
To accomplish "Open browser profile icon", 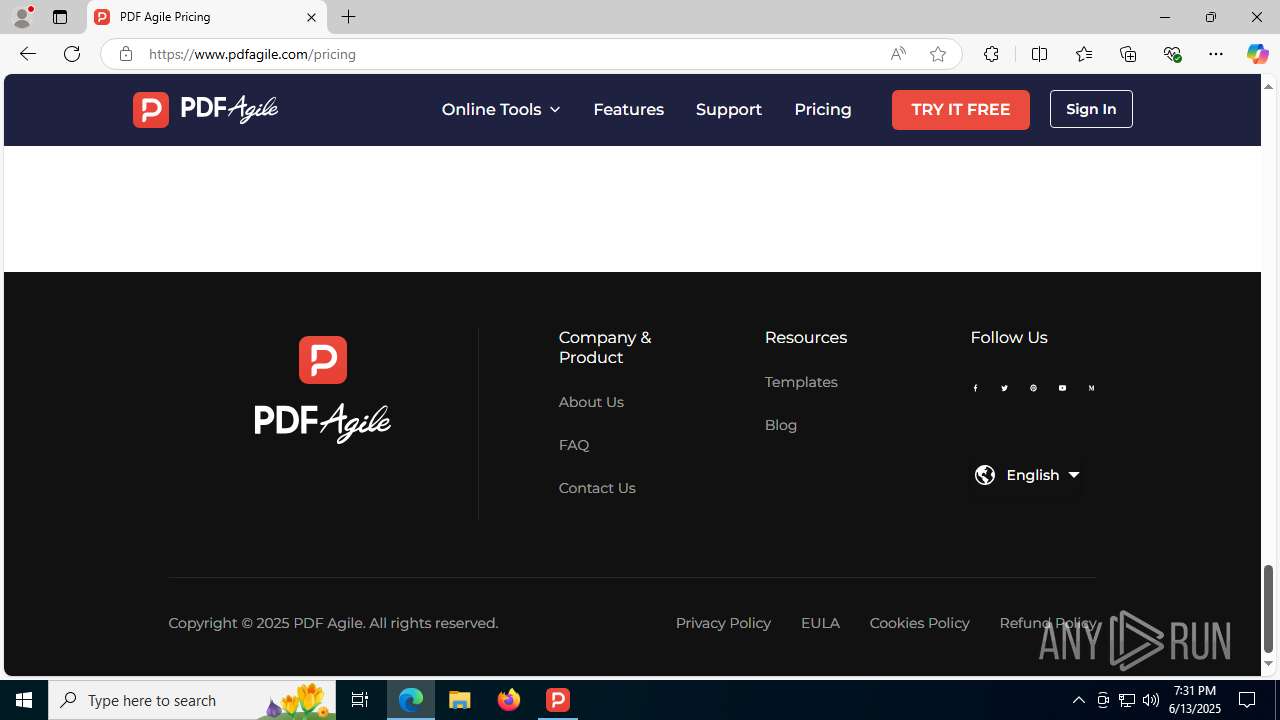I will (x=22, y=17).
